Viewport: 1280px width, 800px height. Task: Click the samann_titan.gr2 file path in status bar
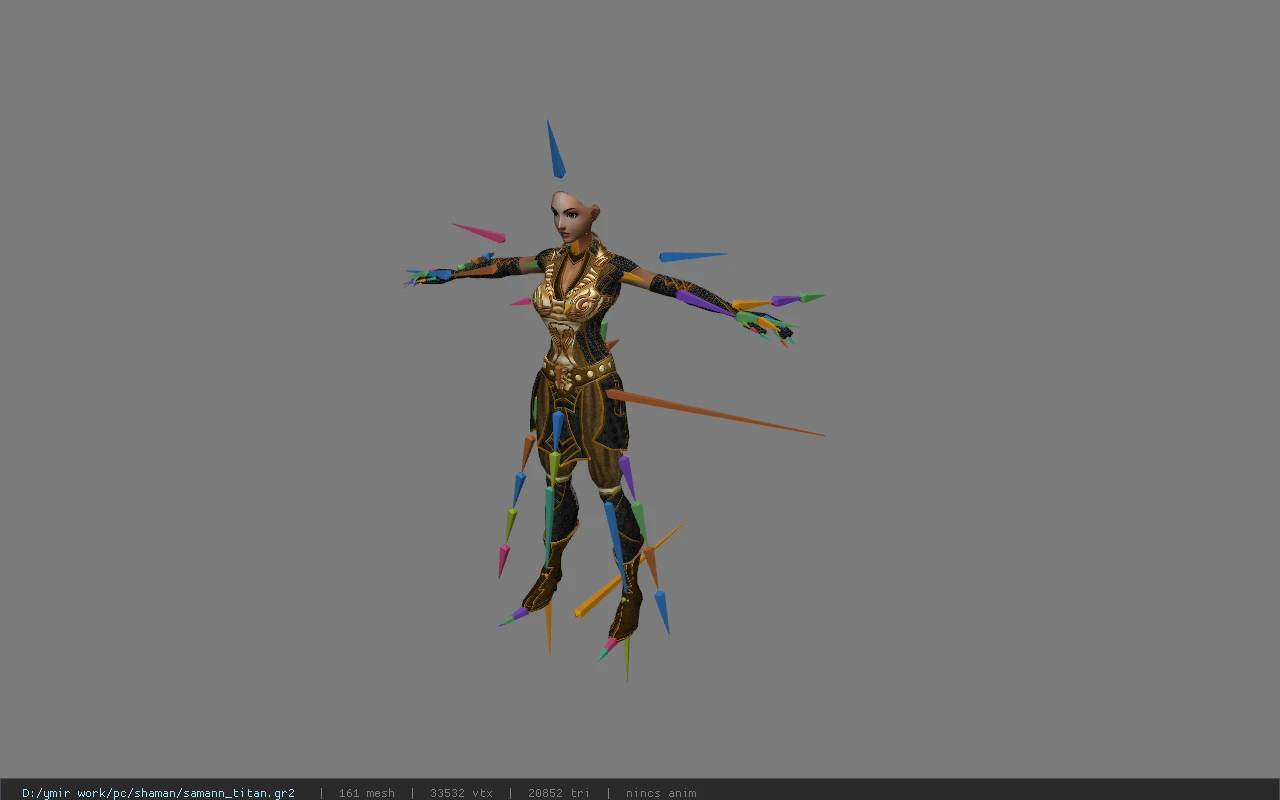tap(158, 793)
